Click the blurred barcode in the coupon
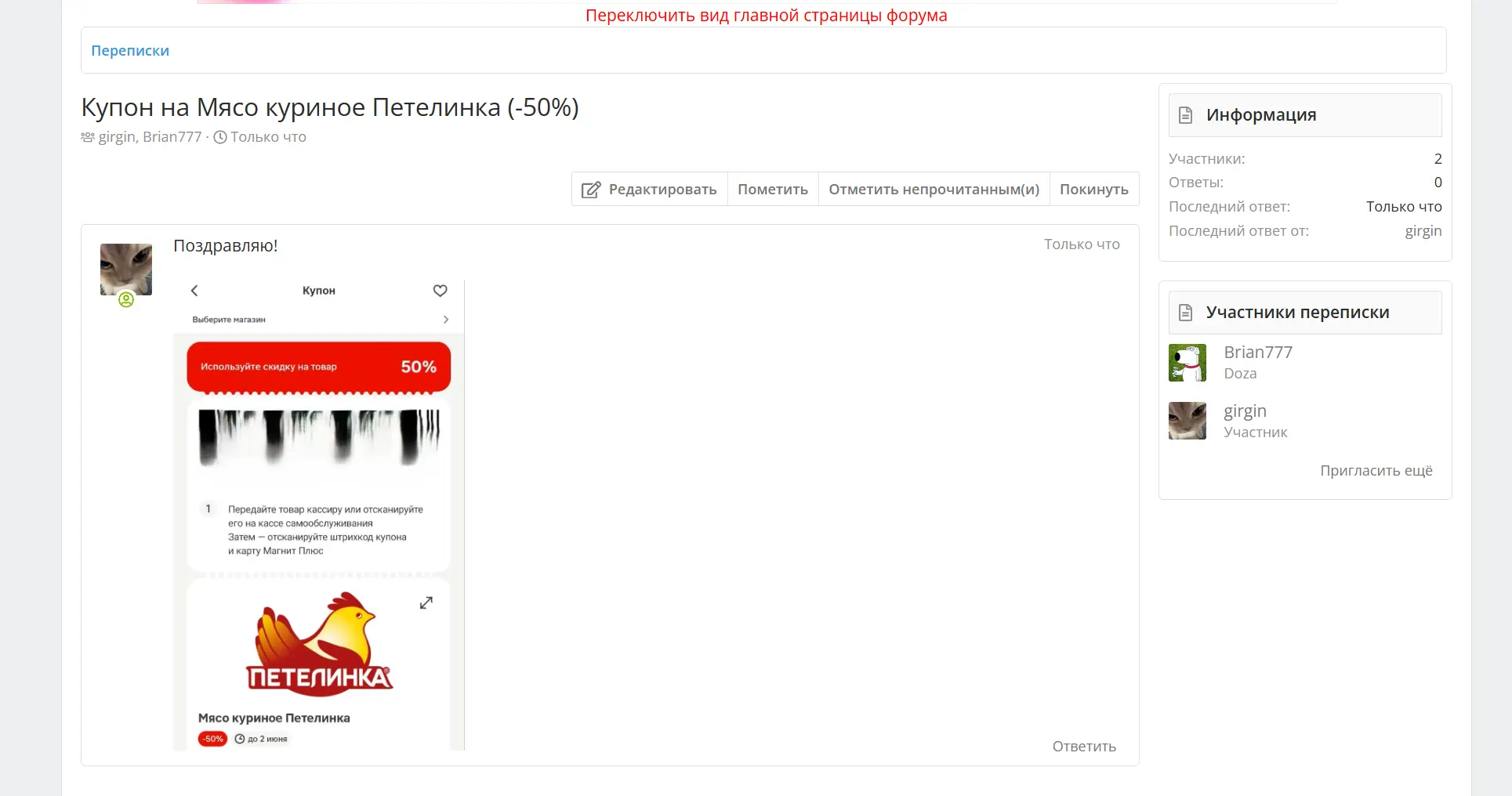Screen dimensions: 1512x796 coord(319,436)
